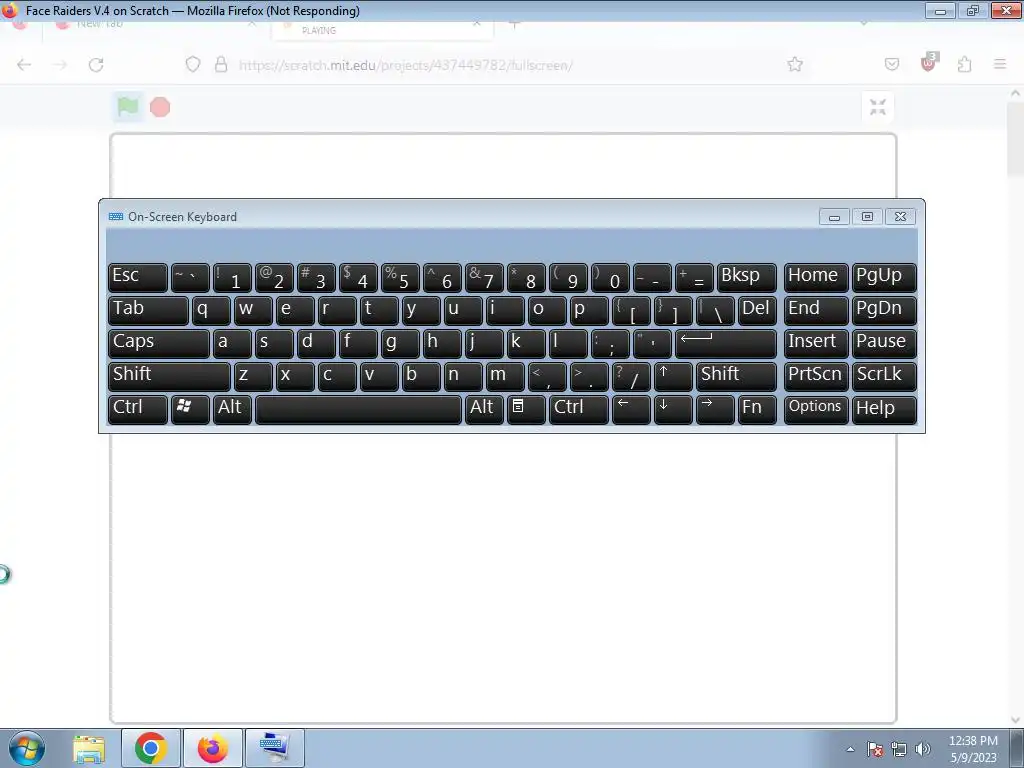
Task: Click the Save to Pocket icon
Action: [891, 64]
